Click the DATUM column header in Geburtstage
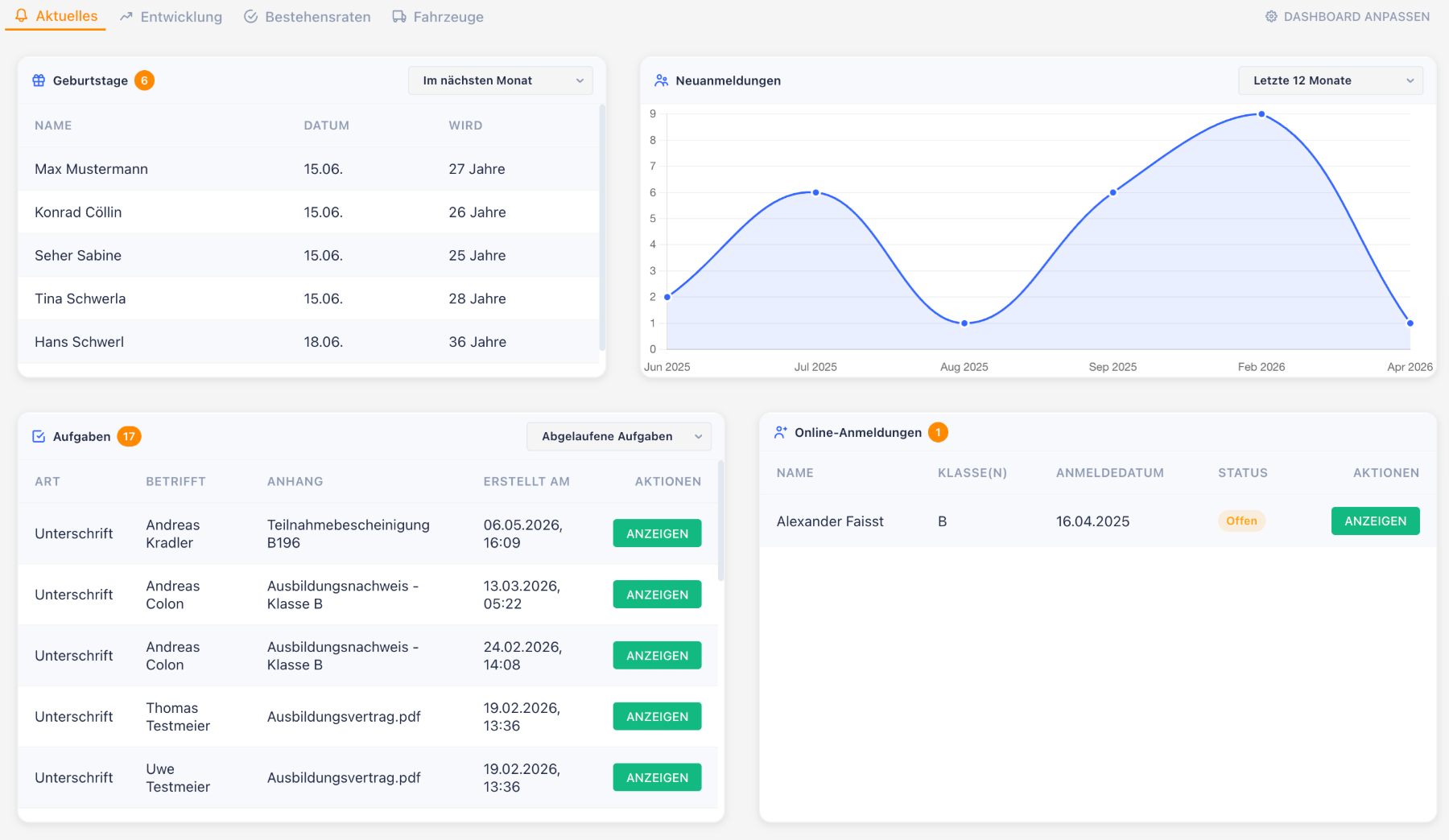1449x840 pixels. pos(327,126)
